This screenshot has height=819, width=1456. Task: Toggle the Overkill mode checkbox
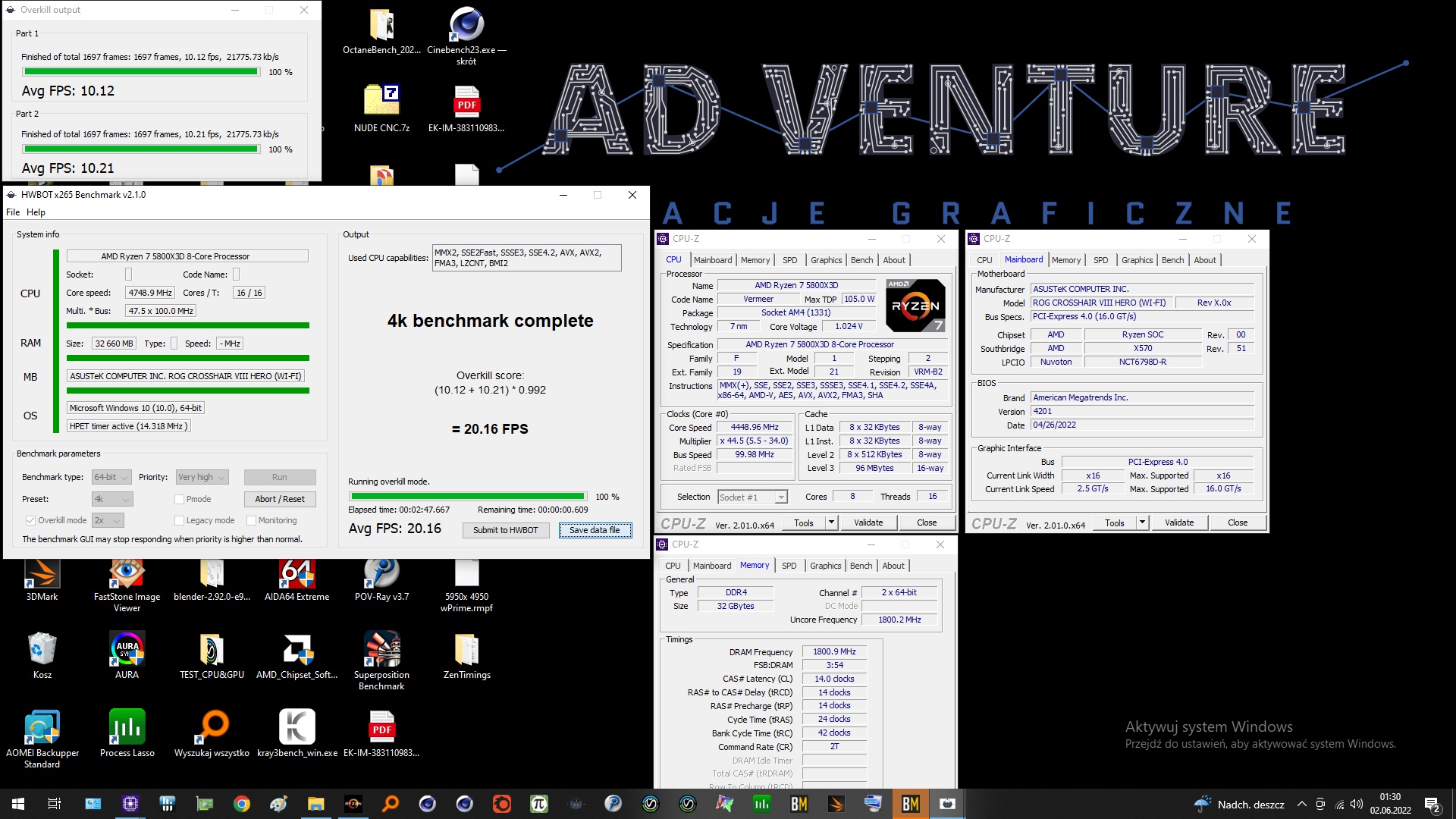[30, 520]
